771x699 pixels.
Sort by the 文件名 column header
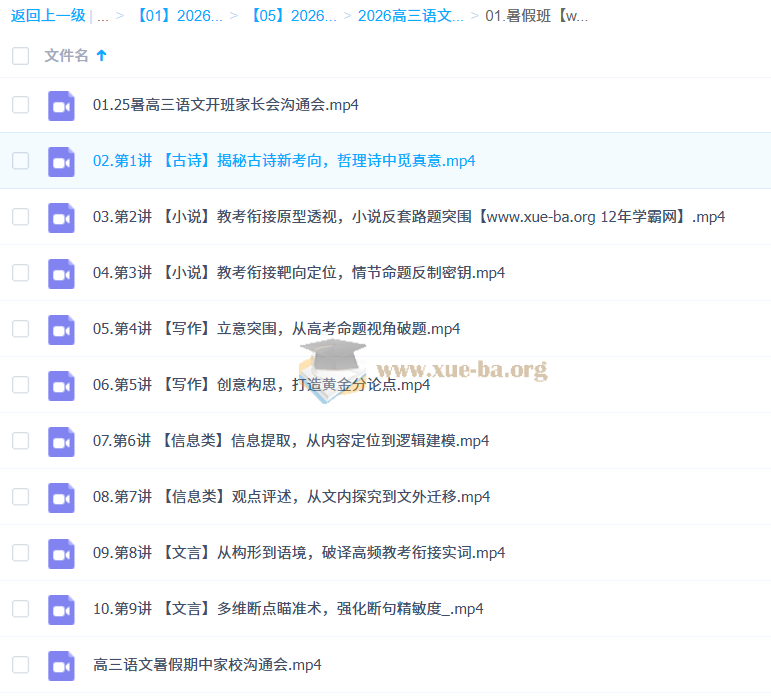(x=66, y=56)
